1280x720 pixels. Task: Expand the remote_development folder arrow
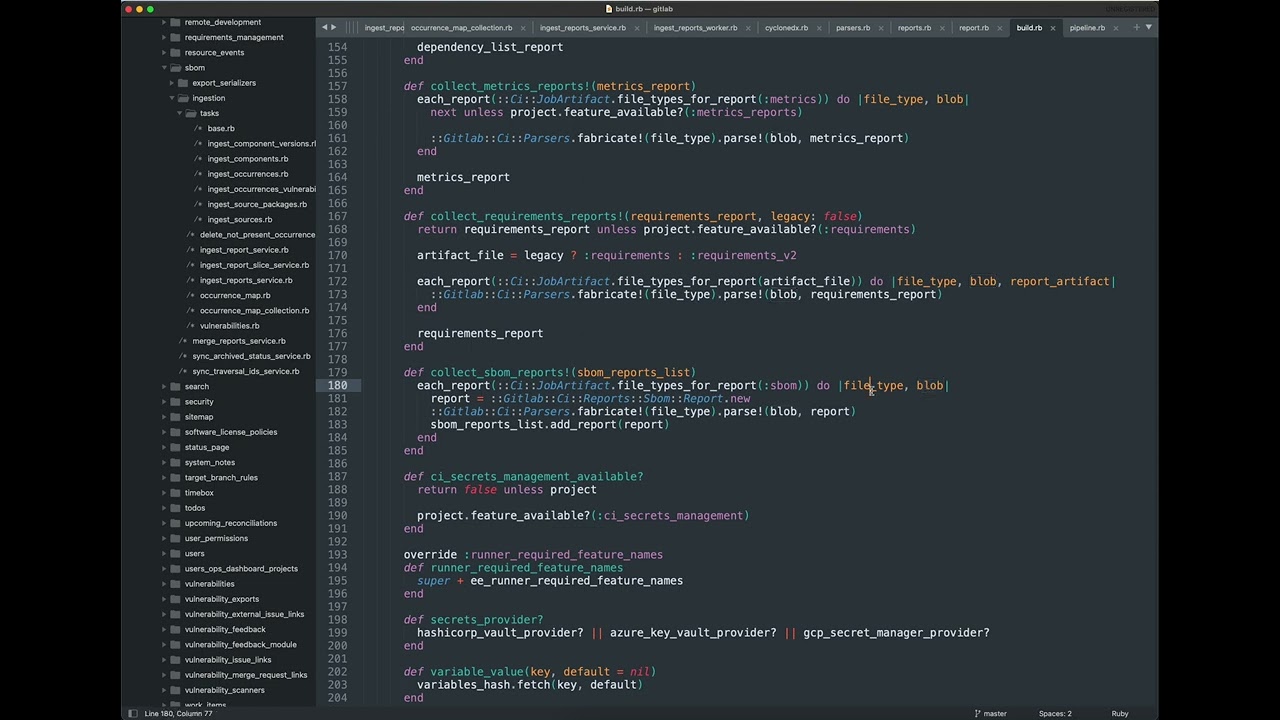click(164, 22)
